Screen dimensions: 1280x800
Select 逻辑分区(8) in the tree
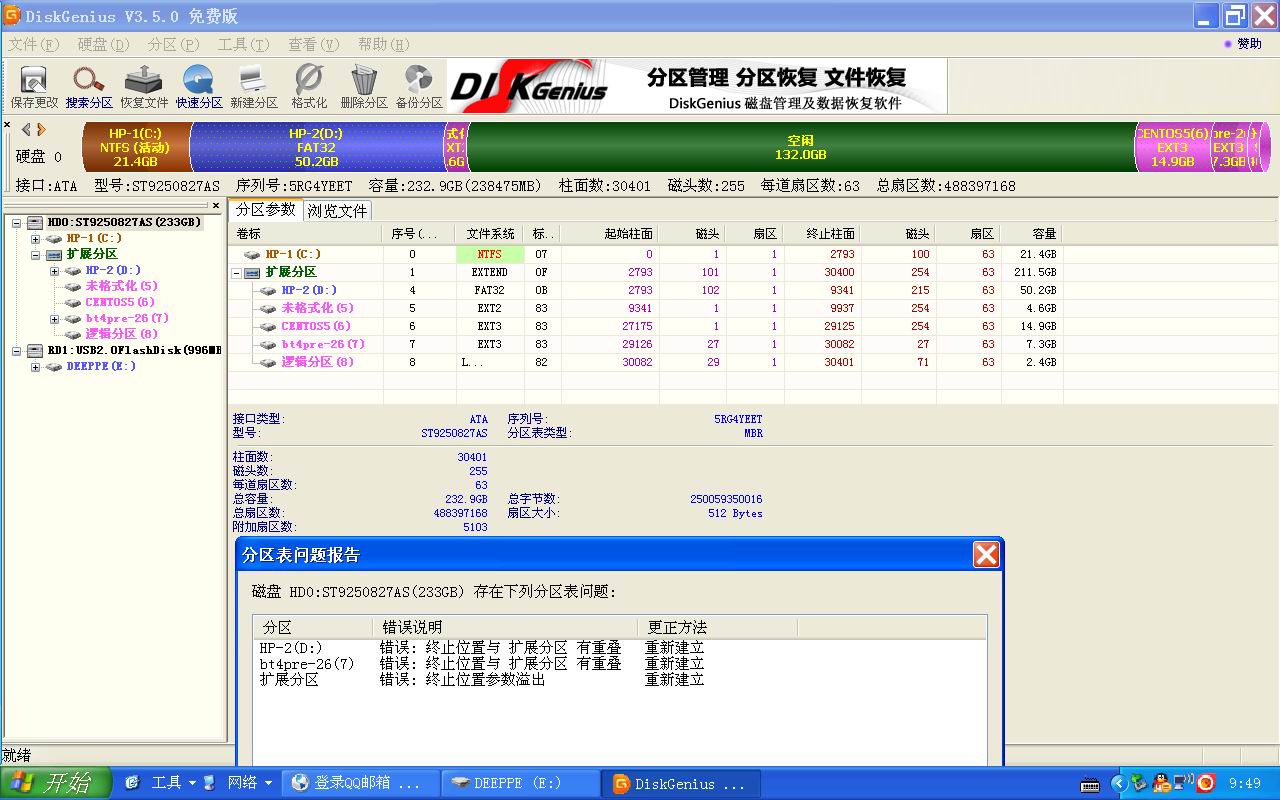121,334
